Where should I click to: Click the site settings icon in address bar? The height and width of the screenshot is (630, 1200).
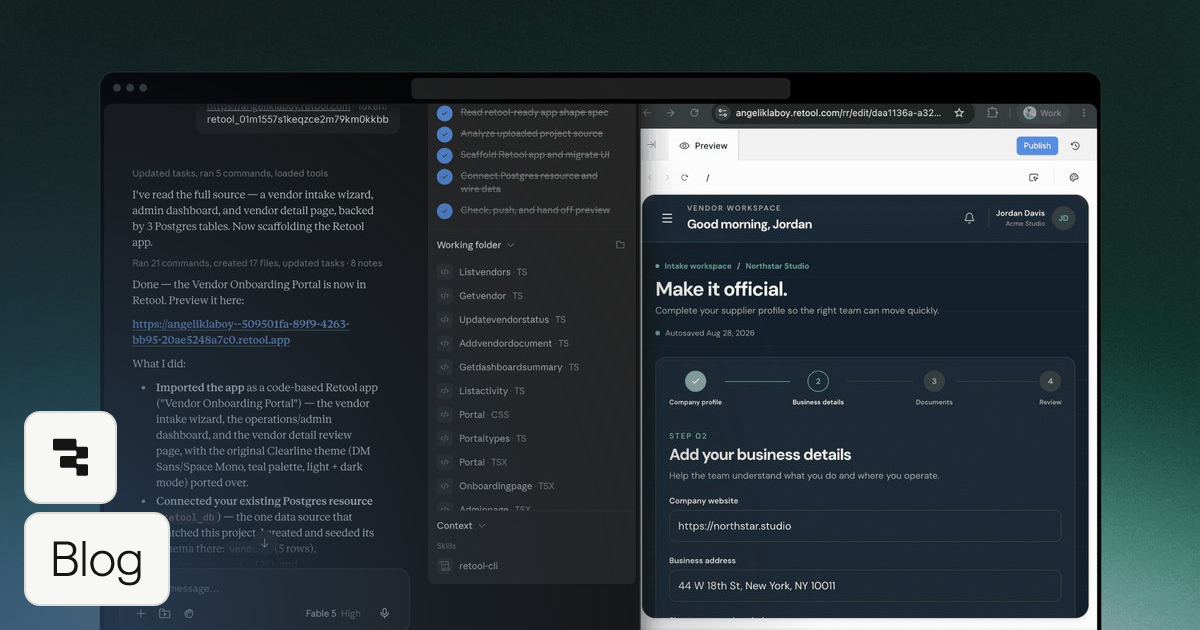723,113
